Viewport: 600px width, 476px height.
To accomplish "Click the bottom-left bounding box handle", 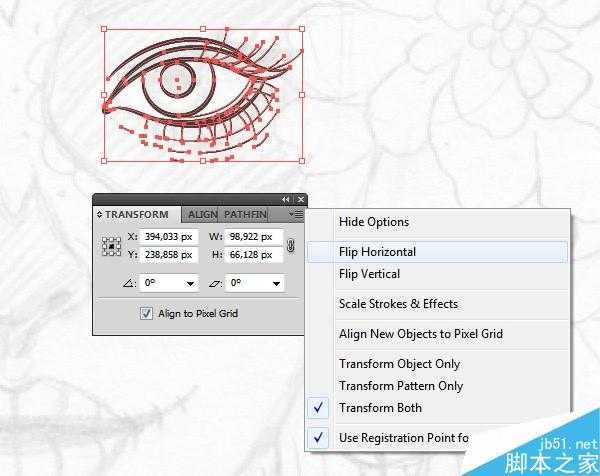I will [x=104, y=161].
